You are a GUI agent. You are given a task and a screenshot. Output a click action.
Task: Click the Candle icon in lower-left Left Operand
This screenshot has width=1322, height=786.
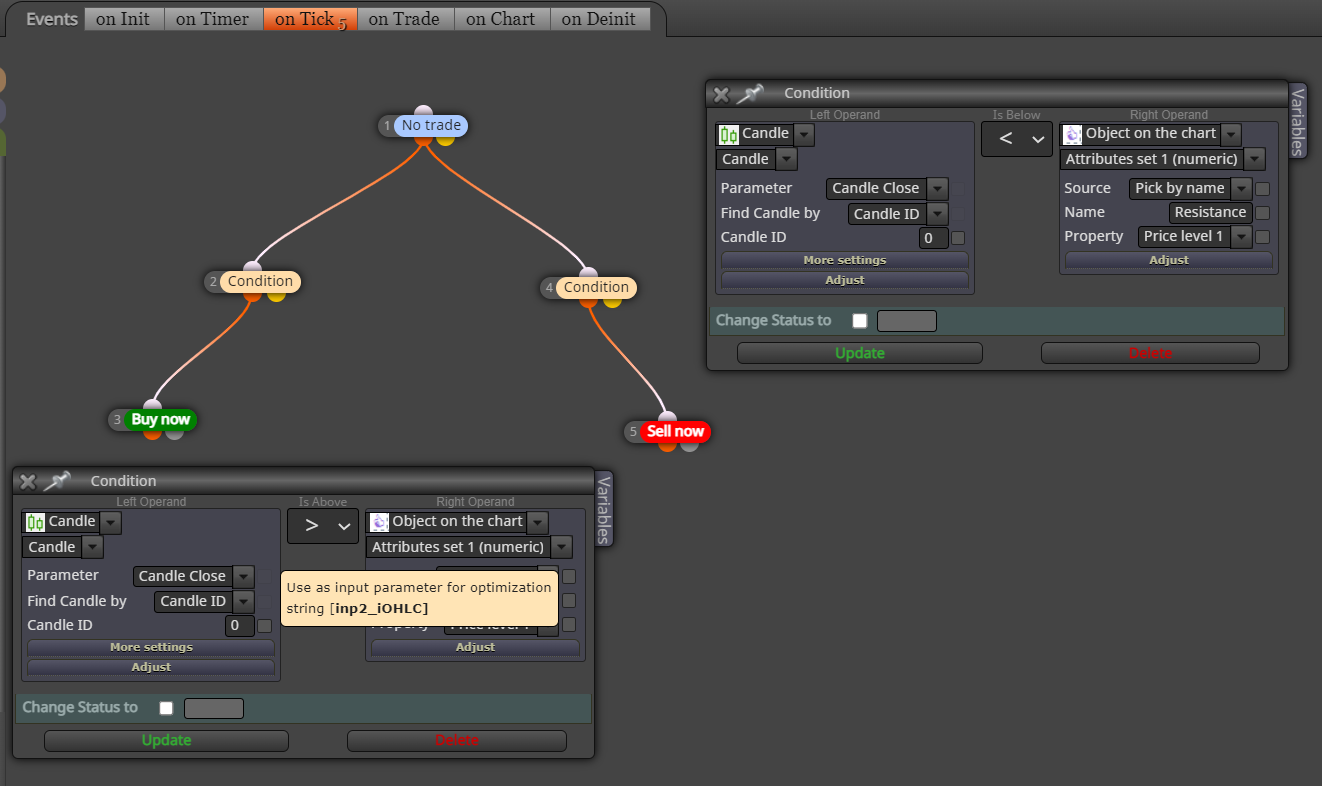pos(36,522)
